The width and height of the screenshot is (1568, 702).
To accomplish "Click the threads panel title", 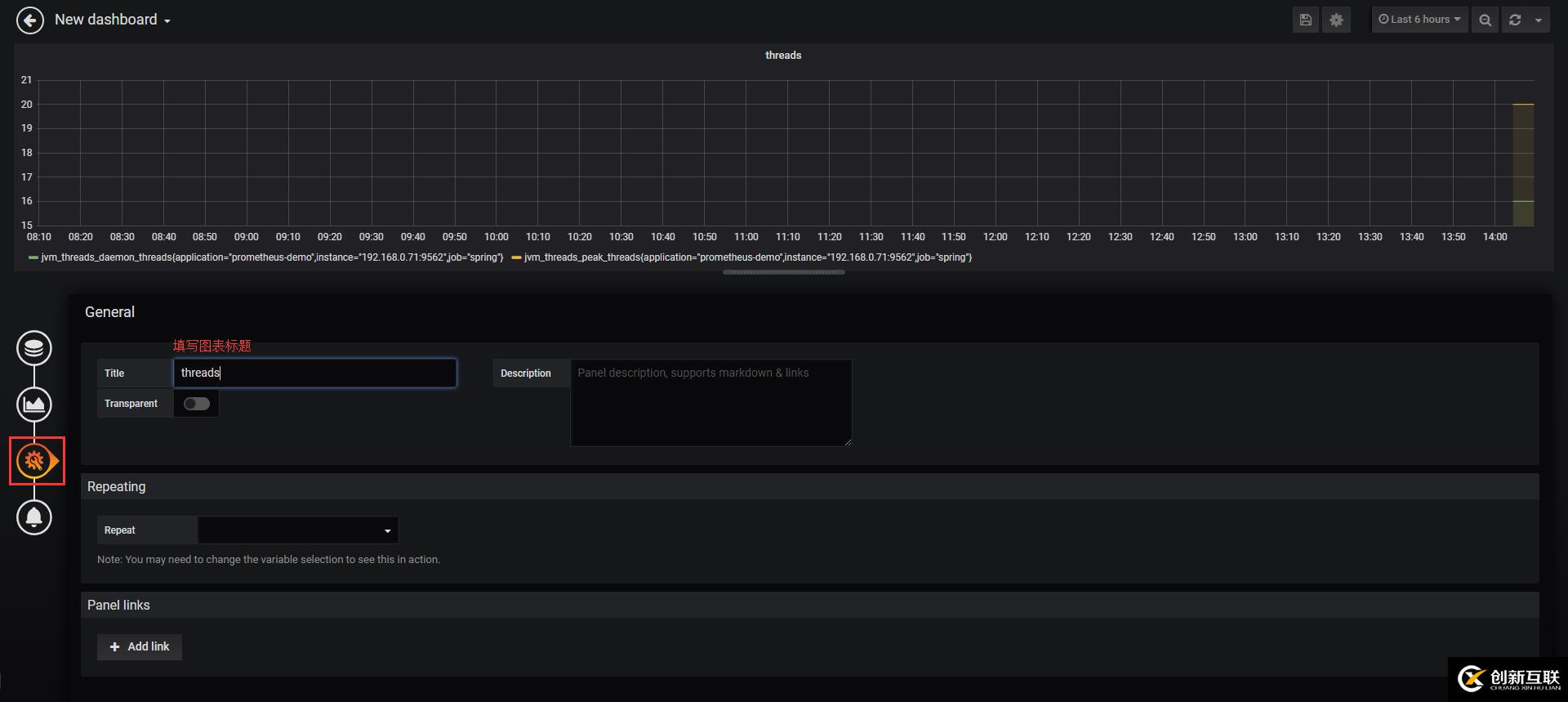I will pos(783,56).
